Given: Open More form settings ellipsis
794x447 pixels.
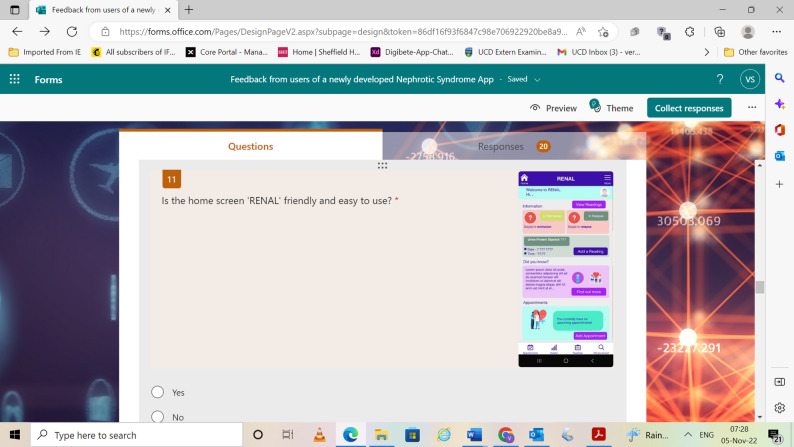Looking at the screenshot, I should [x=752, y=107].
